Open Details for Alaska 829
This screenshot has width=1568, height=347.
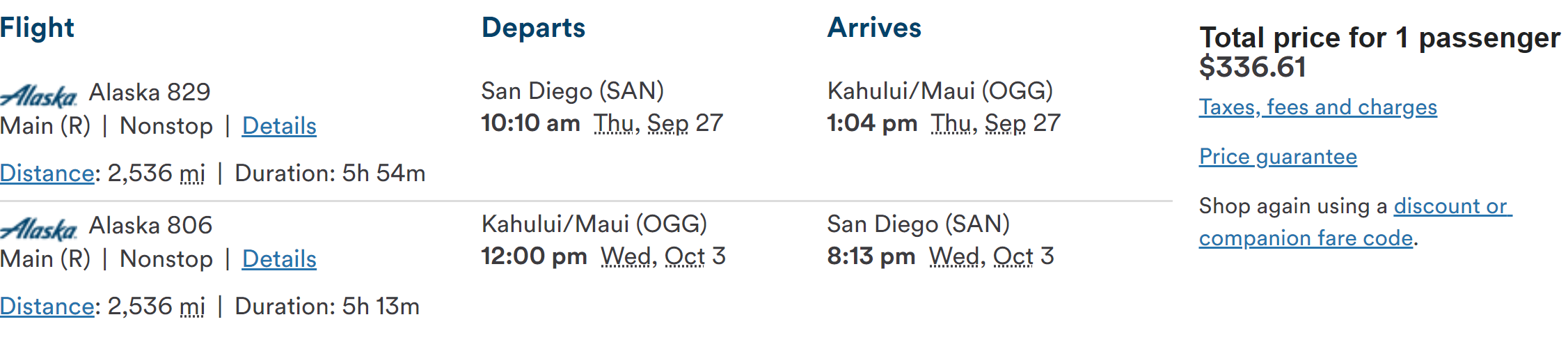279,126
